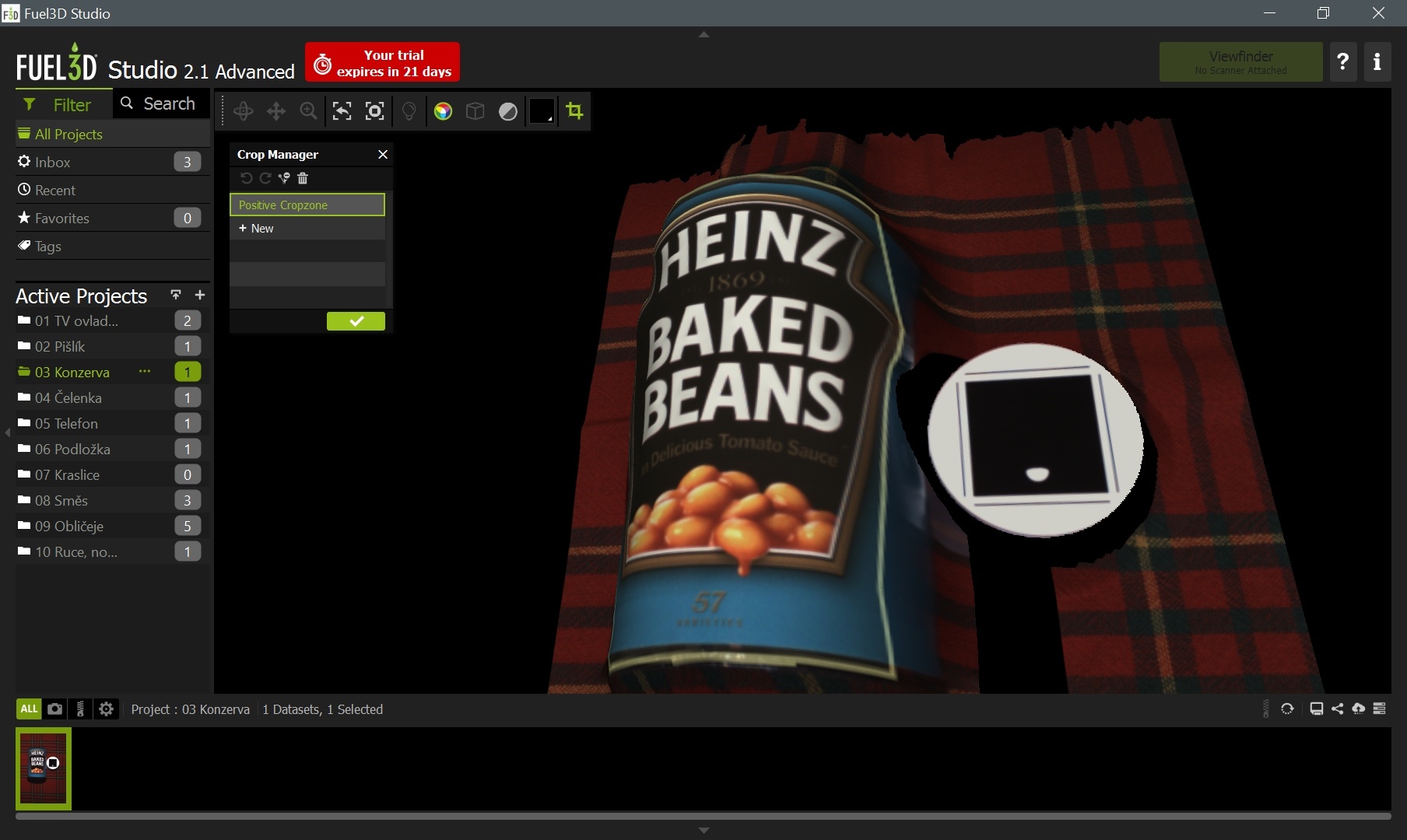Screen dimensions: 1407x840
Task: Close the Crop Manager panel
Action: (x=383, y=154)
